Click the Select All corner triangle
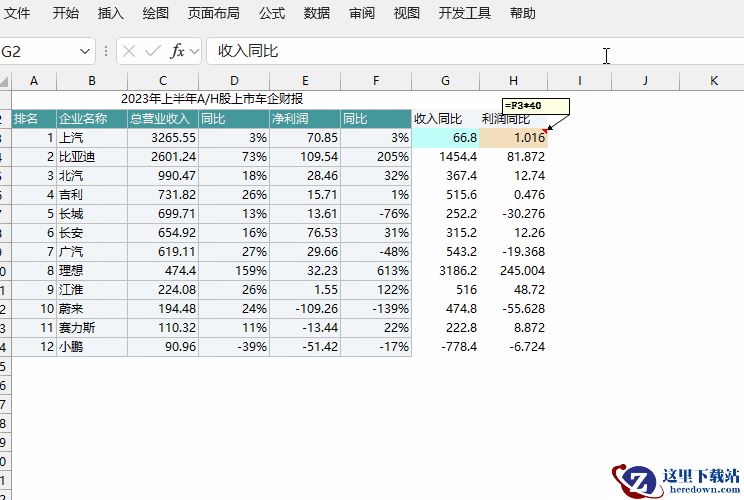Image resolution: width=744 pixels, height=500 pixels. pyautogui.click(x=5, y=81)
